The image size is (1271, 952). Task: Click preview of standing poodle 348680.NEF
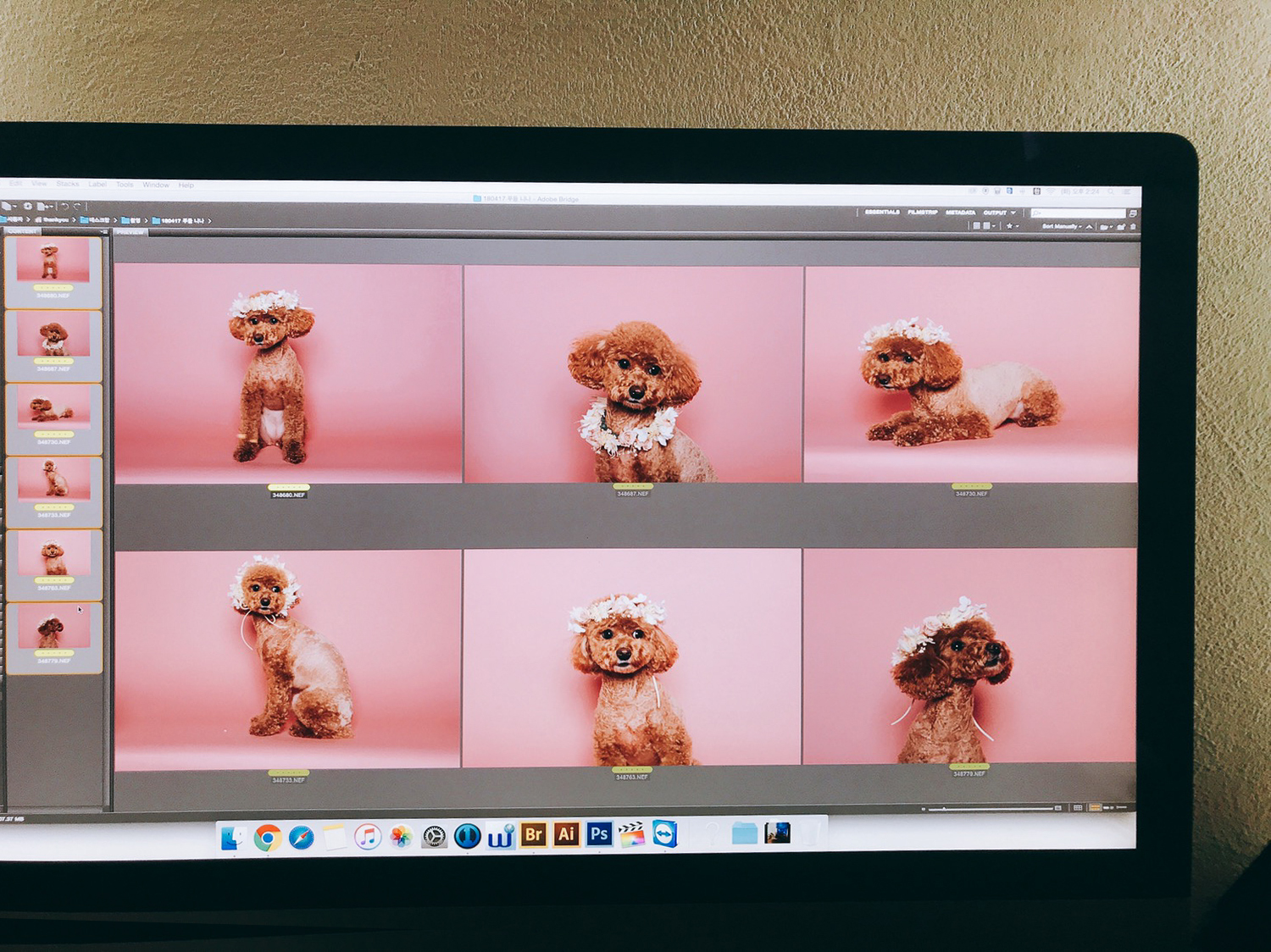coord(288,373)
